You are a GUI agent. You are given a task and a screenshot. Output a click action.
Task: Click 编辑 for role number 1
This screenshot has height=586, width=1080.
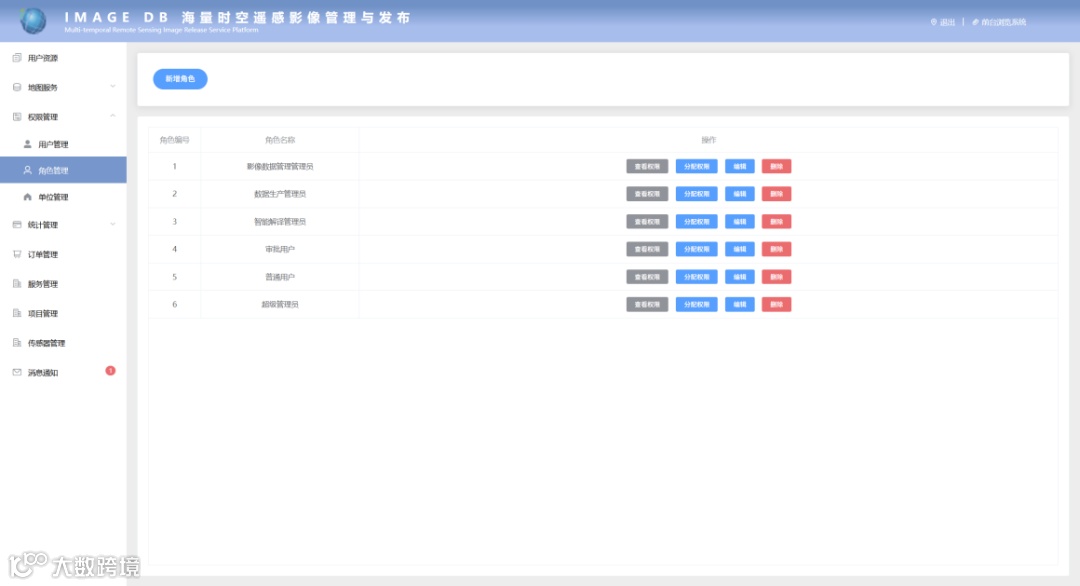click(x=740, y=167)
